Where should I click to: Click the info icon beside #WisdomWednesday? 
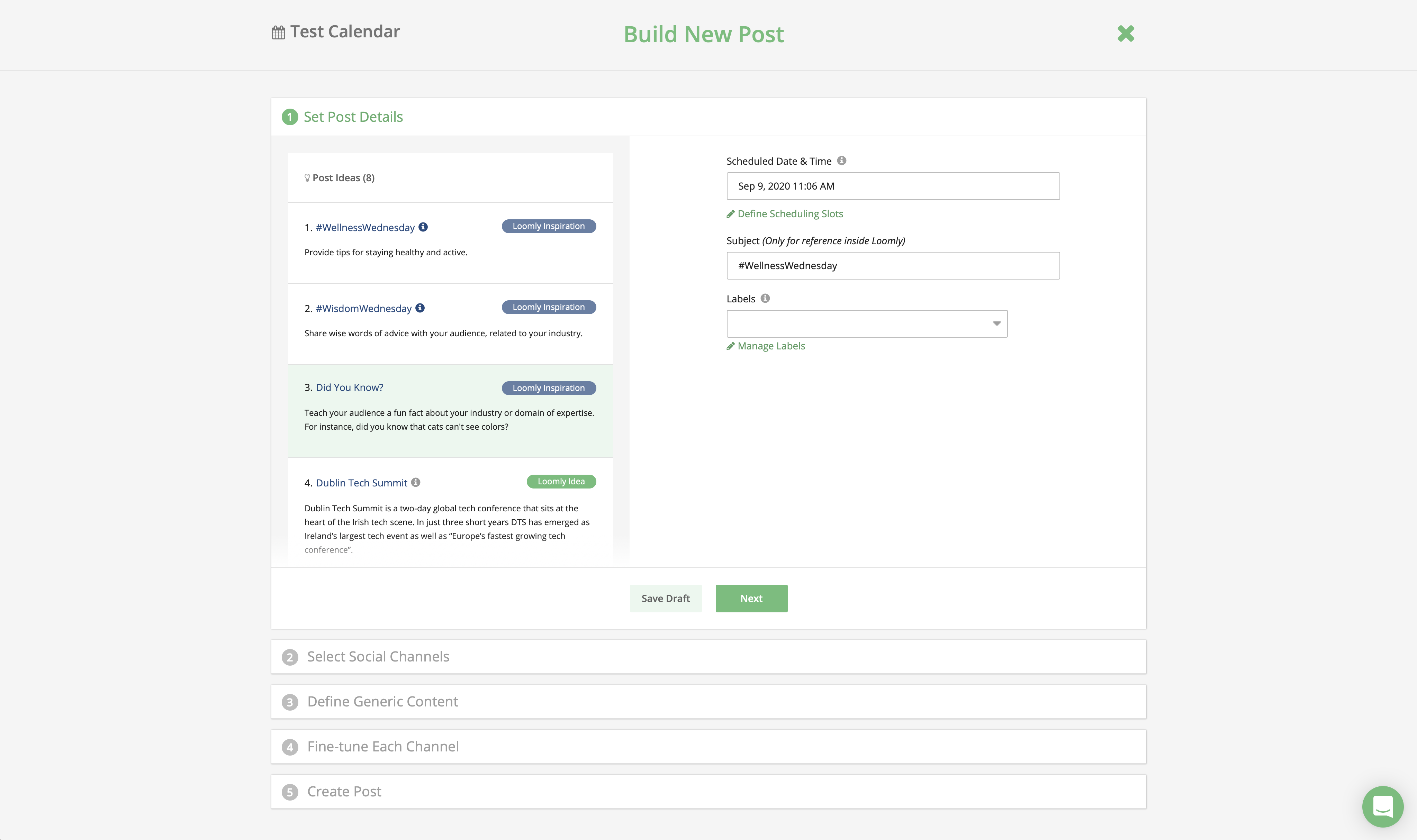(x=420, y=308)
